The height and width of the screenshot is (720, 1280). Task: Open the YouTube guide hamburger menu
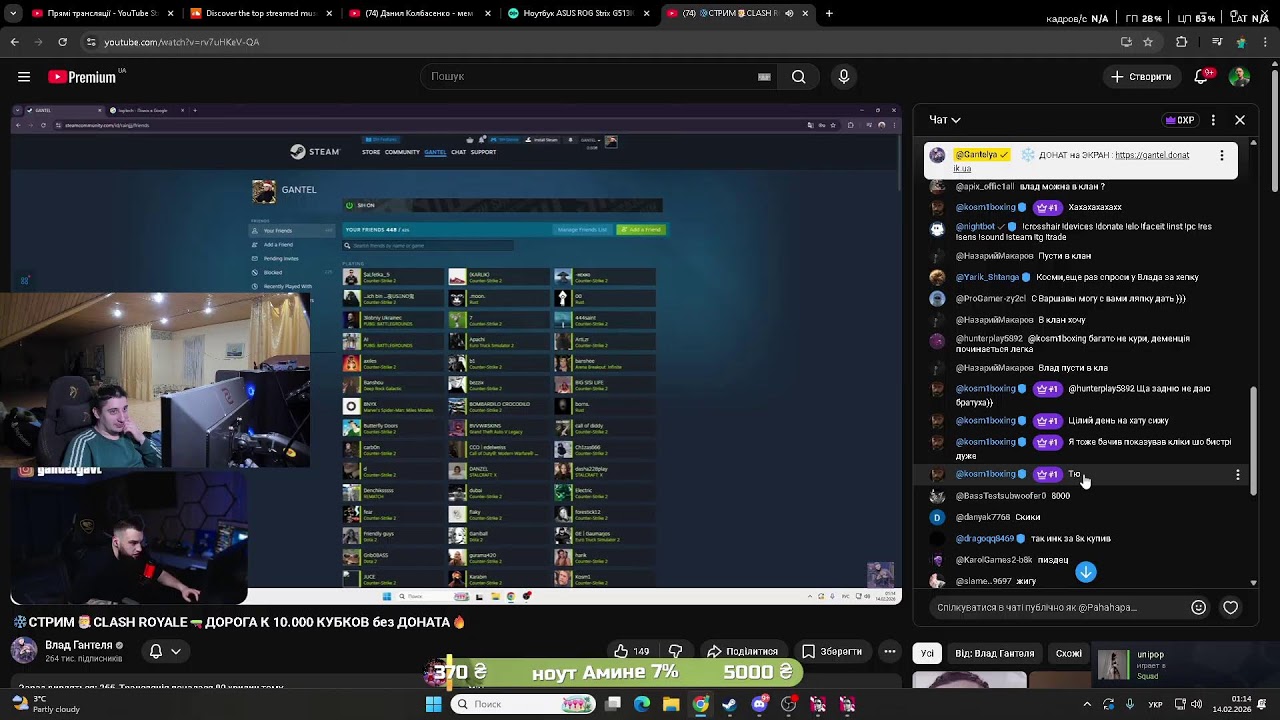[x=24, y=77]
